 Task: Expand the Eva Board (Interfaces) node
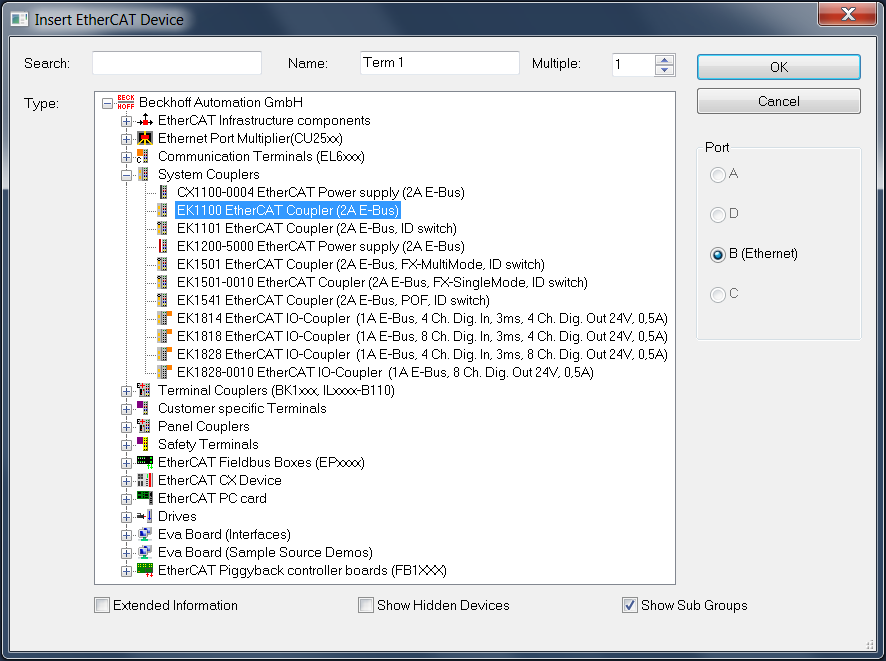(x=127, y=535)
